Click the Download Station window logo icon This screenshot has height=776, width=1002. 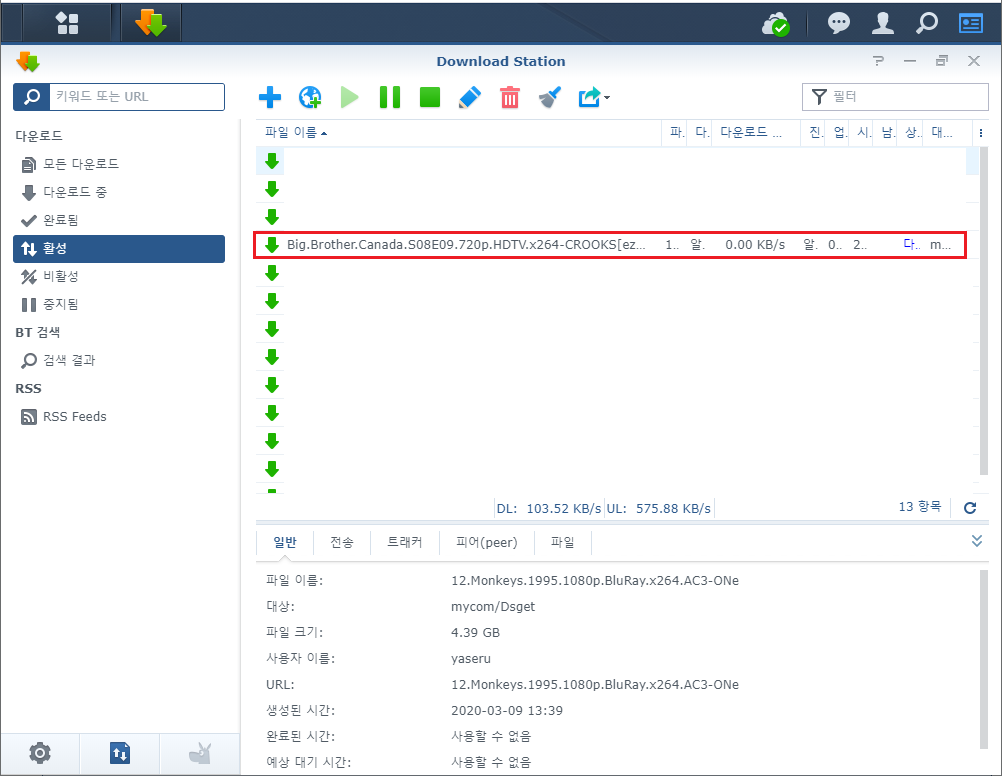(x=28, y=62)
